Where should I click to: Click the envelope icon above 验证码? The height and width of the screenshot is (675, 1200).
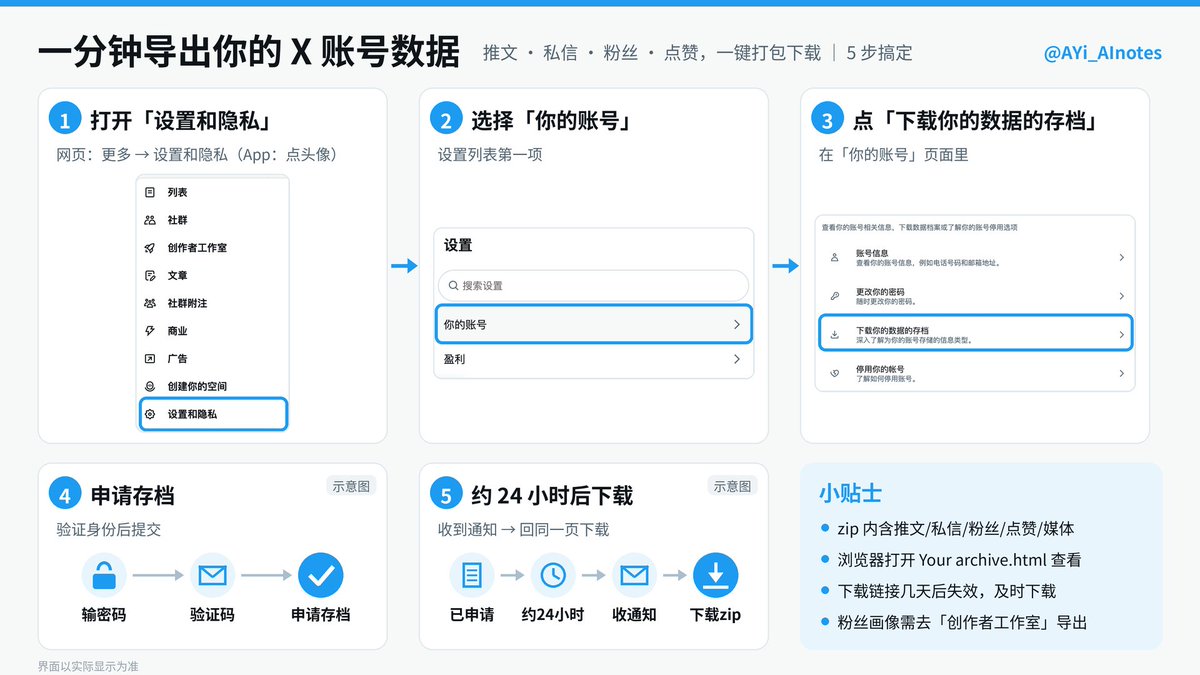coord(212,576)
